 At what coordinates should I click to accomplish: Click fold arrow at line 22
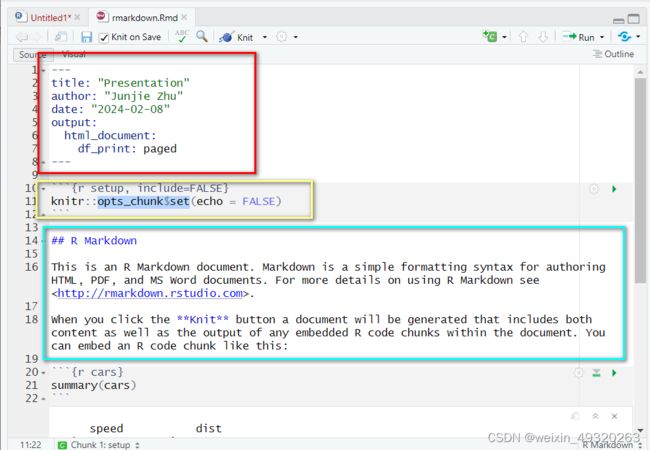tap(43, 399)
